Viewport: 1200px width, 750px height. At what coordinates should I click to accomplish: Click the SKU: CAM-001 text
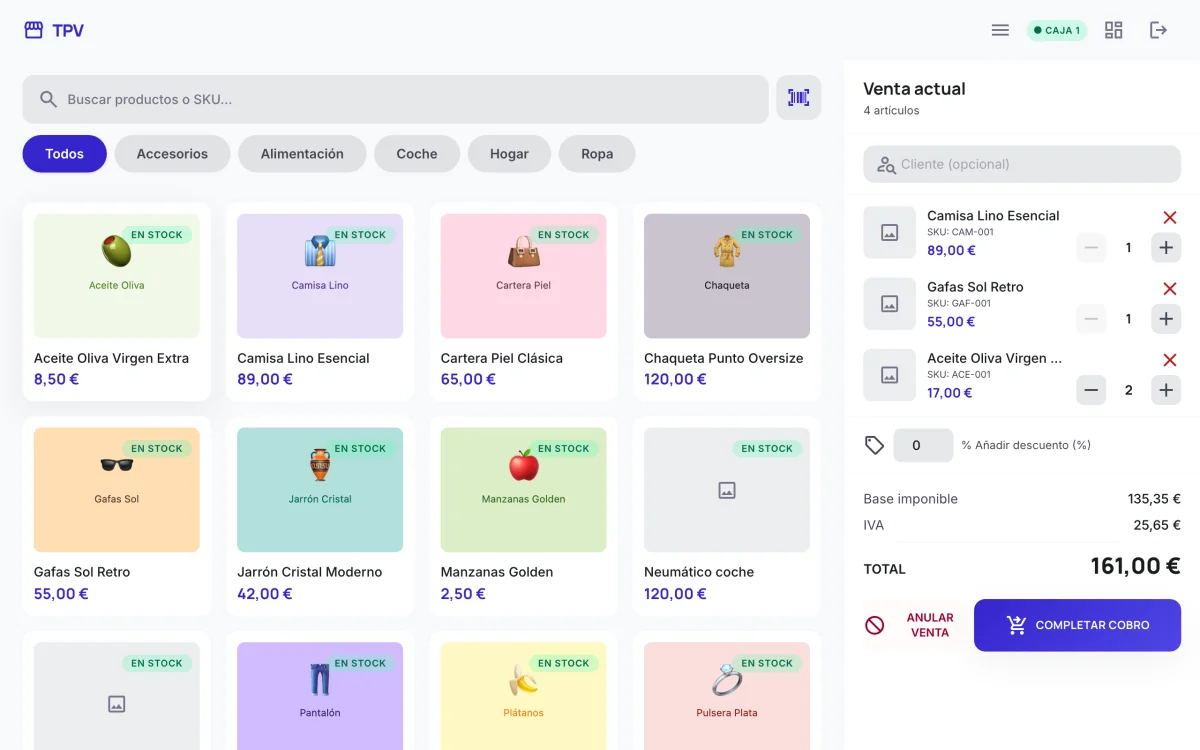[x=960, y=232]
